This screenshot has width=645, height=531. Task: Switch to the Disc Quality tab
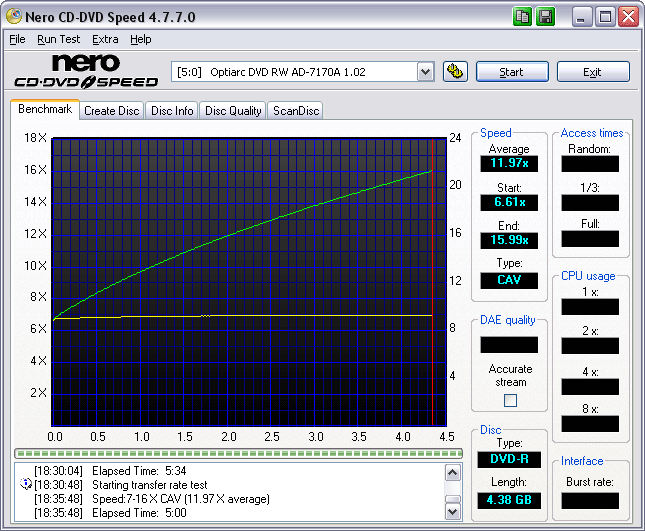tap(233, 111)
